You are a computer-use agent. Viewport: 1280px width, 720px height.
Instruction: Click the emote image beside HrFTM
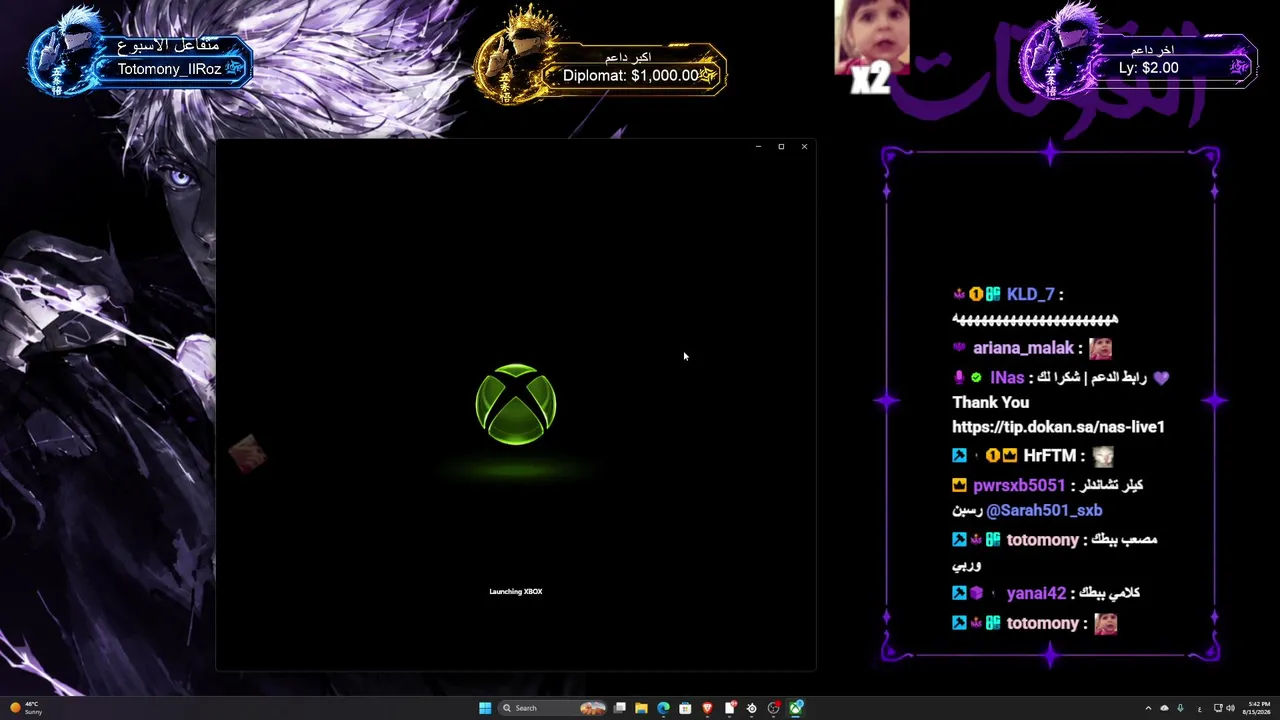[1103, 456]
